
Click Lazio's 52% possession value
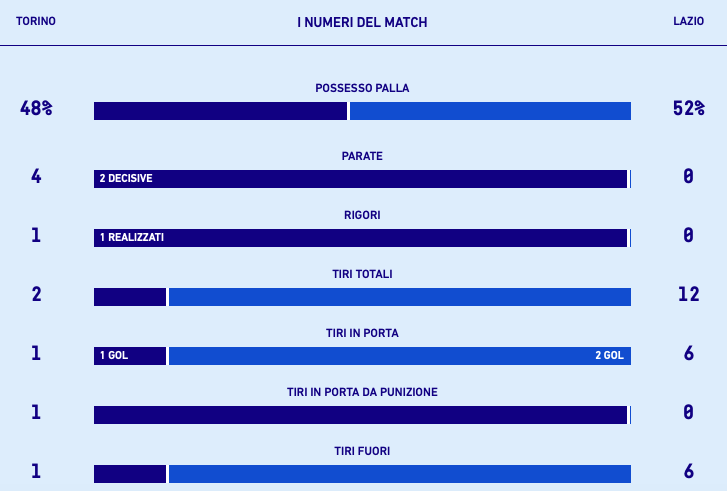tap(688, 110)
